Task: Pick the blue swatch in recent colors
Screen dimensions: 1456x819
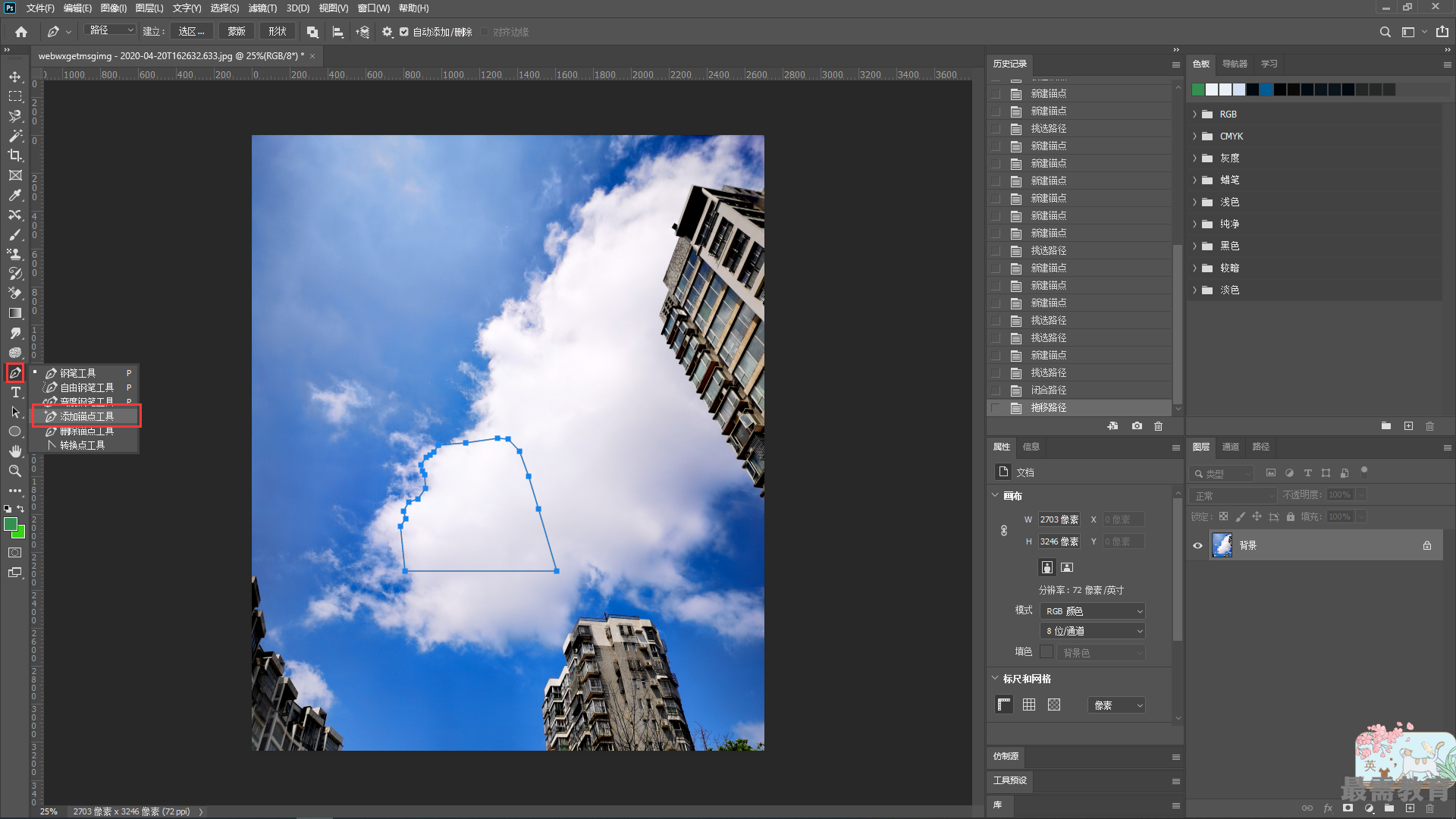Action: [1266, 89]
